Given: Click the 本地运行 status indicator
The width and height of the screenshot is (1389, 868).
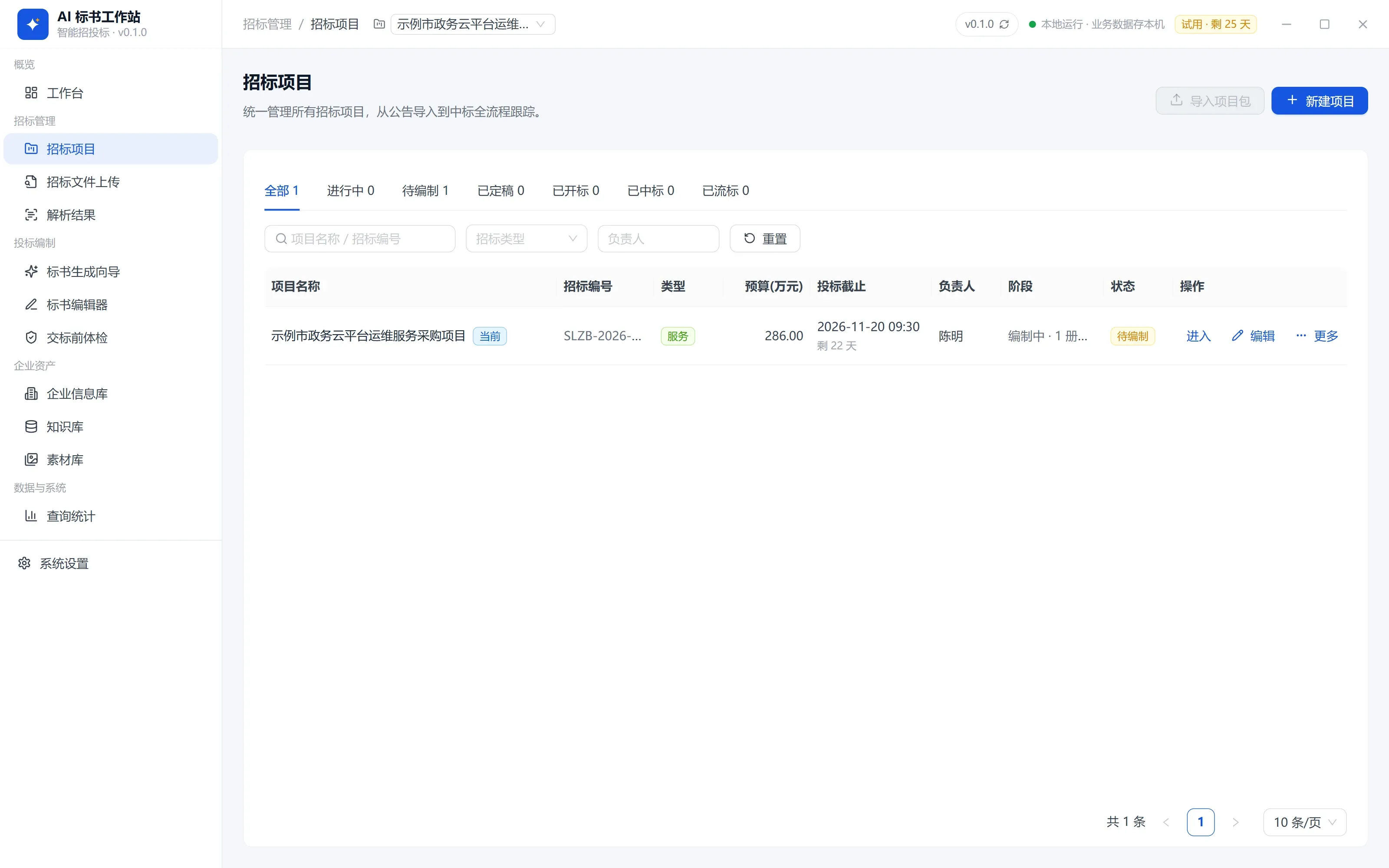Looking at the screenshot, I should point(1097,24).
